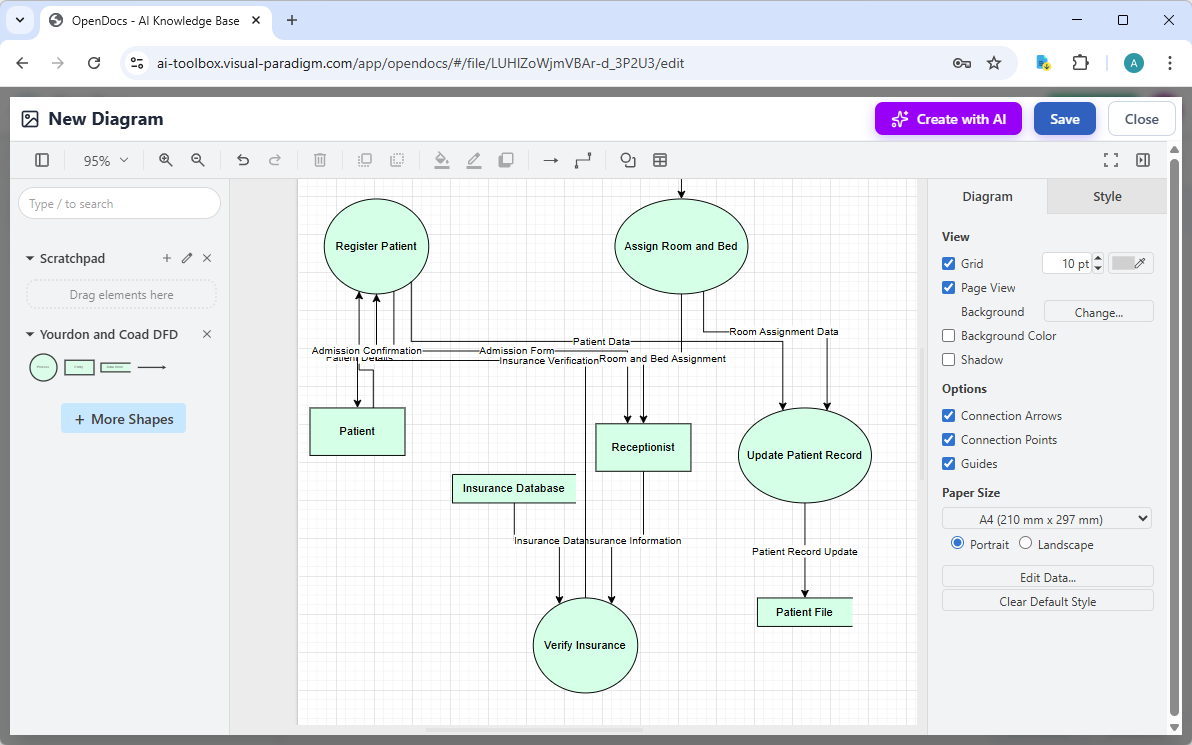The image size is (1192, 745).
Task: Open the grid color swatch picker
Action: click(x=1130, y=263)
